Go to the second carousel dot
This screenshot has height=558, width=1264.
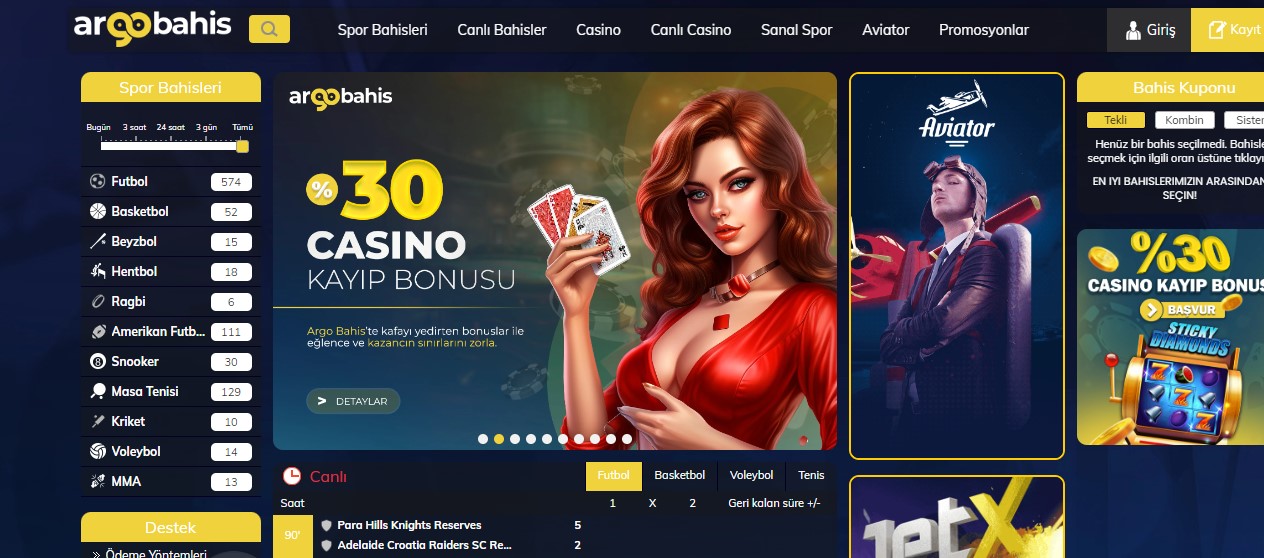point(499,439)
